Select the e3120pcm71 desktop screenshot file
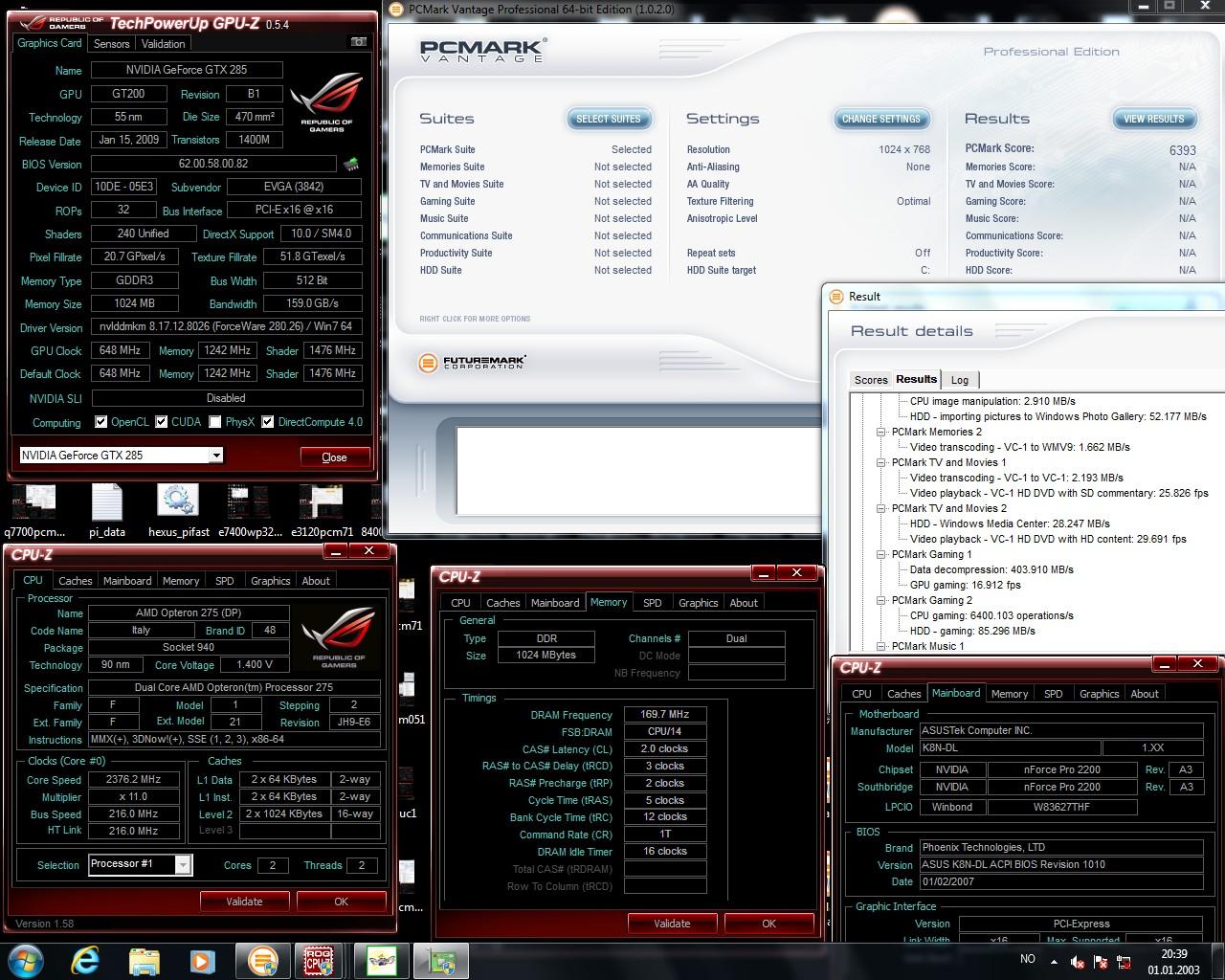 coord(322,511)
